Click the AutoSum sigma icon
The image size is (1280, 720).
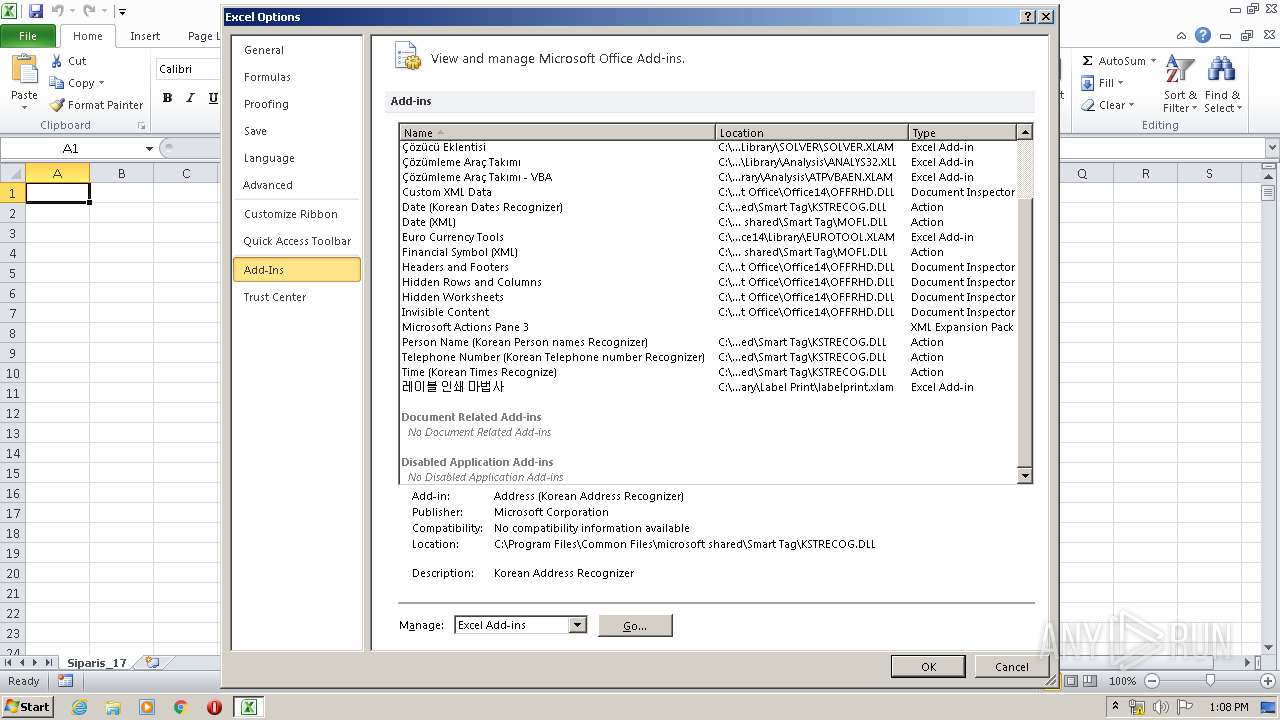1087,61
